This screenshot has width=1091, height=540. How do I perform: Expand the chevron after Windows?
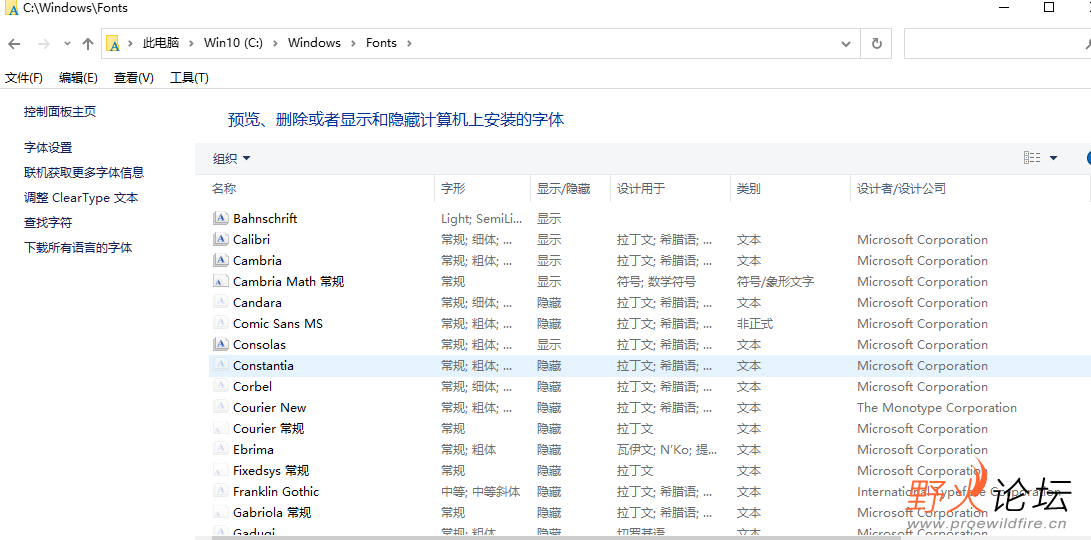point(353,43)
